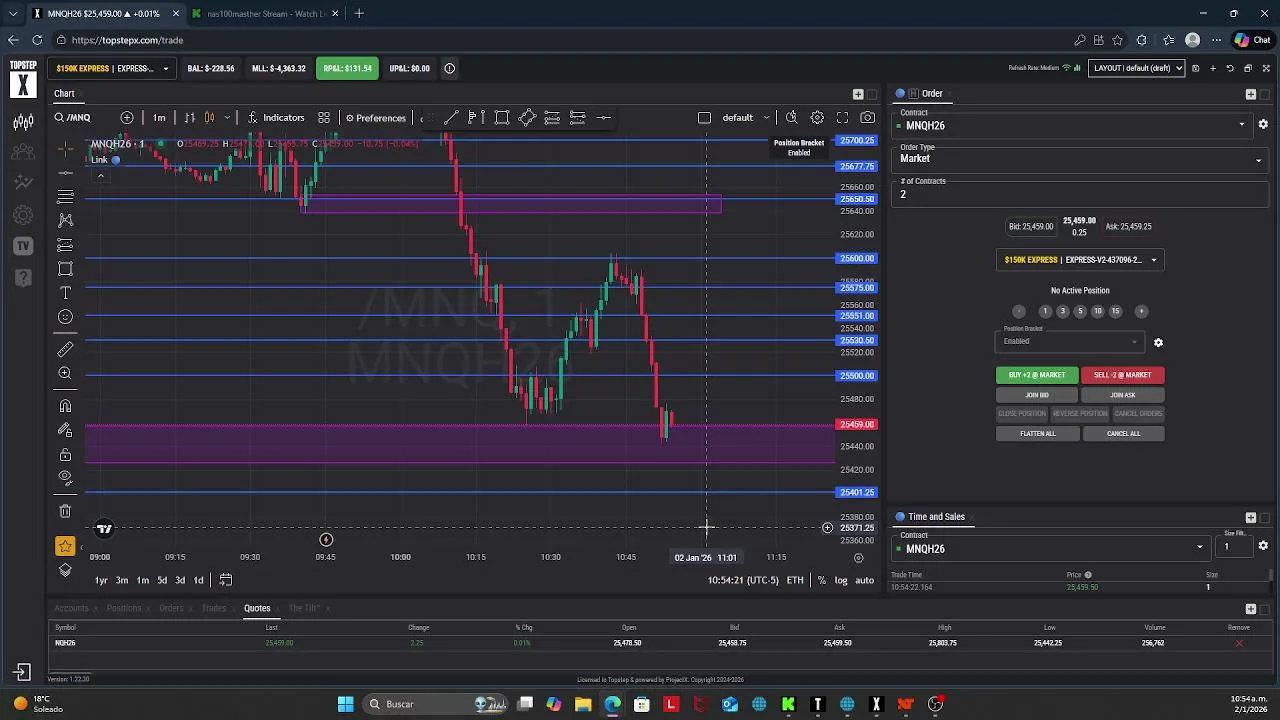The width and height of the screenshot is (1280, 720).
Task: Open the Orders tab in bottom panel
Action: 171,608
